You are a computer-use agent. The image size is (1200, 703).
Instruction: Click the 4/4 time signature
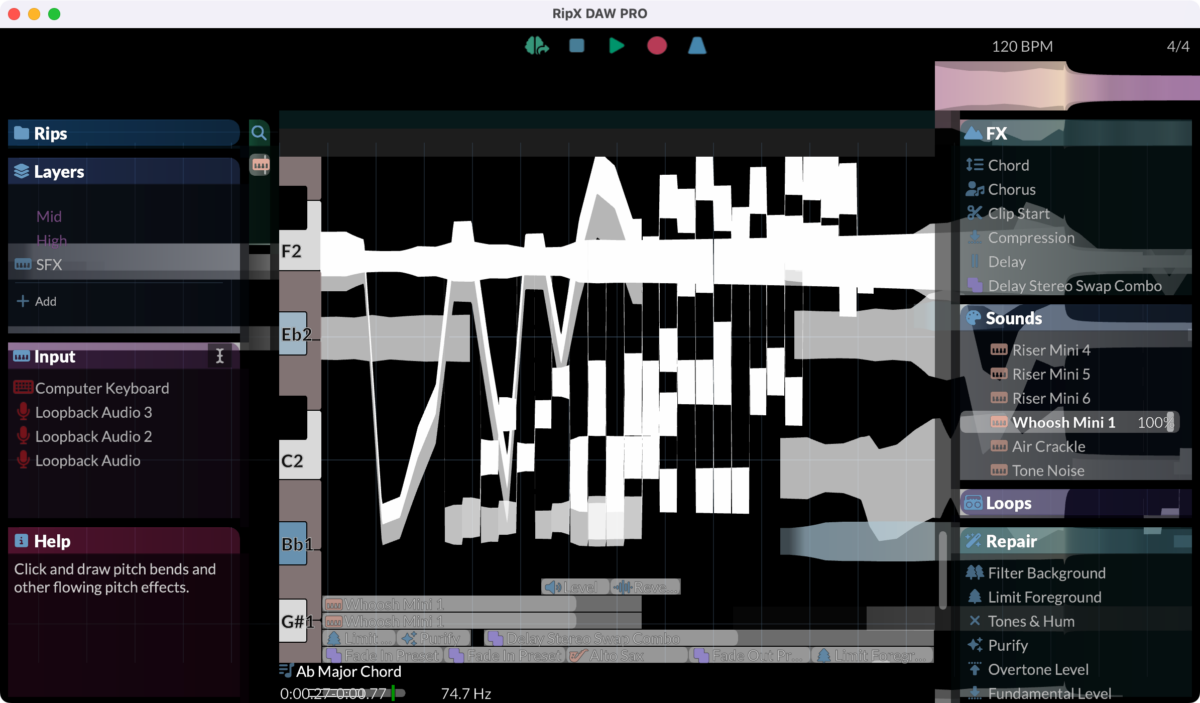(x=1177, y=46)
